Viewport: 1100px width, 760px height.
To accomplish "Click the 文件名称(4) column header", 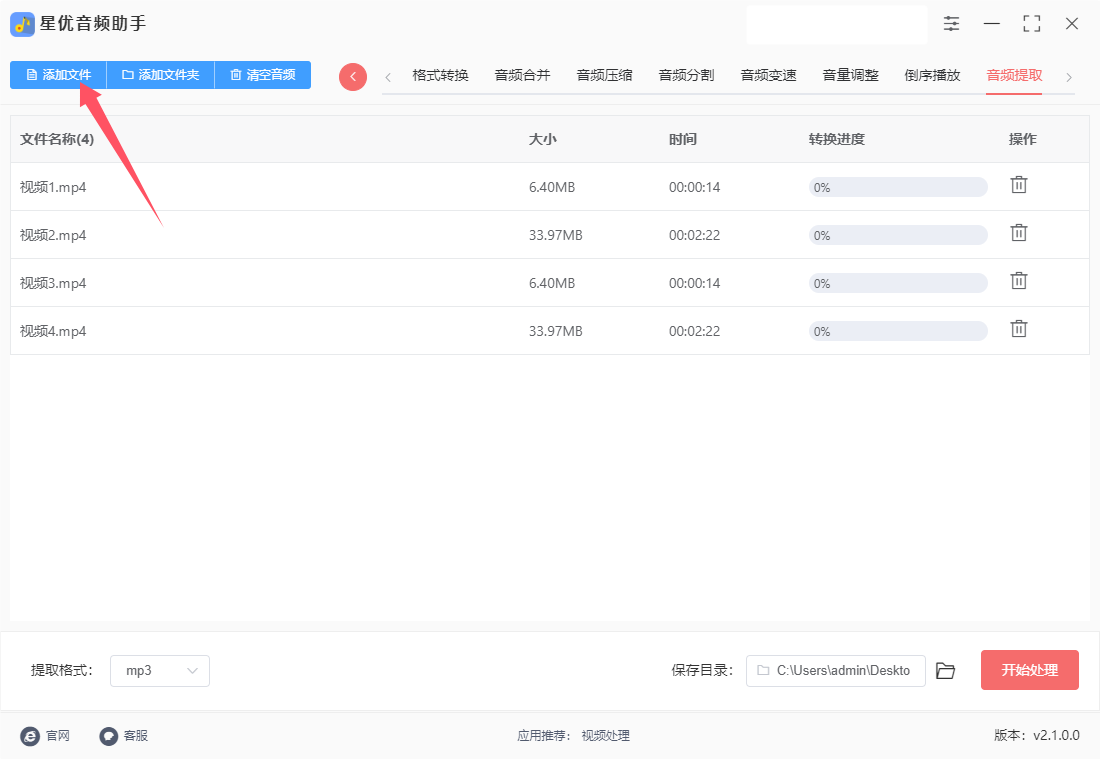I will coord(57,139).
